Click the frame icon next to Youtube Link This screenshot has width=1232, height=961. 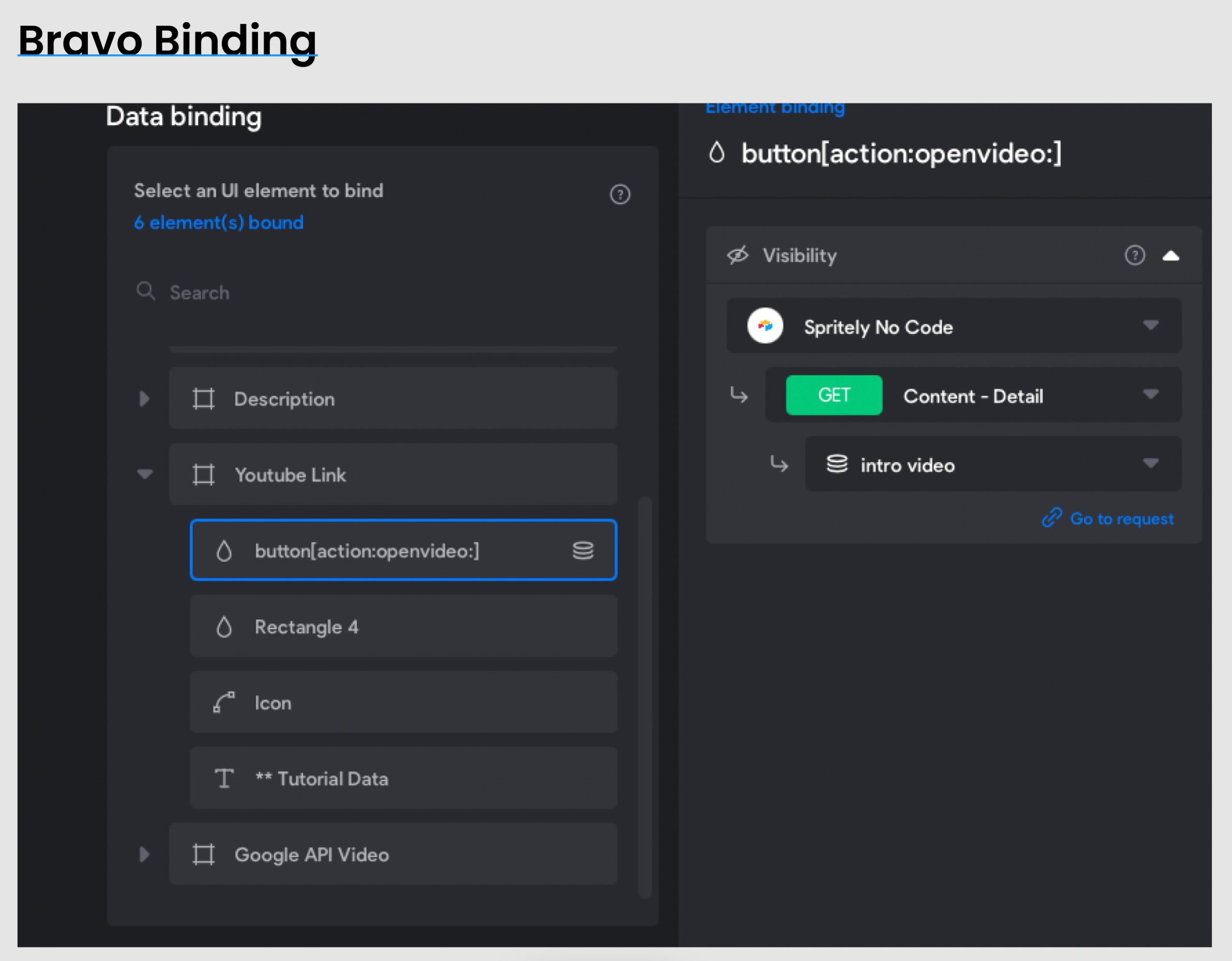(204, 474)
